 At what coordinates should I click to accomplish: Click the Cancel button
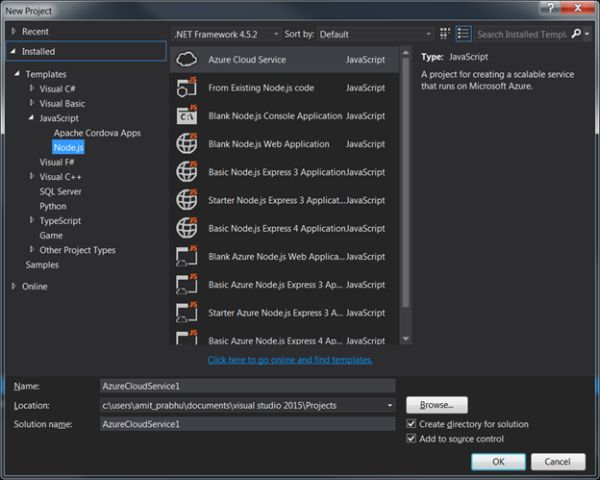(x=558, y=462)
